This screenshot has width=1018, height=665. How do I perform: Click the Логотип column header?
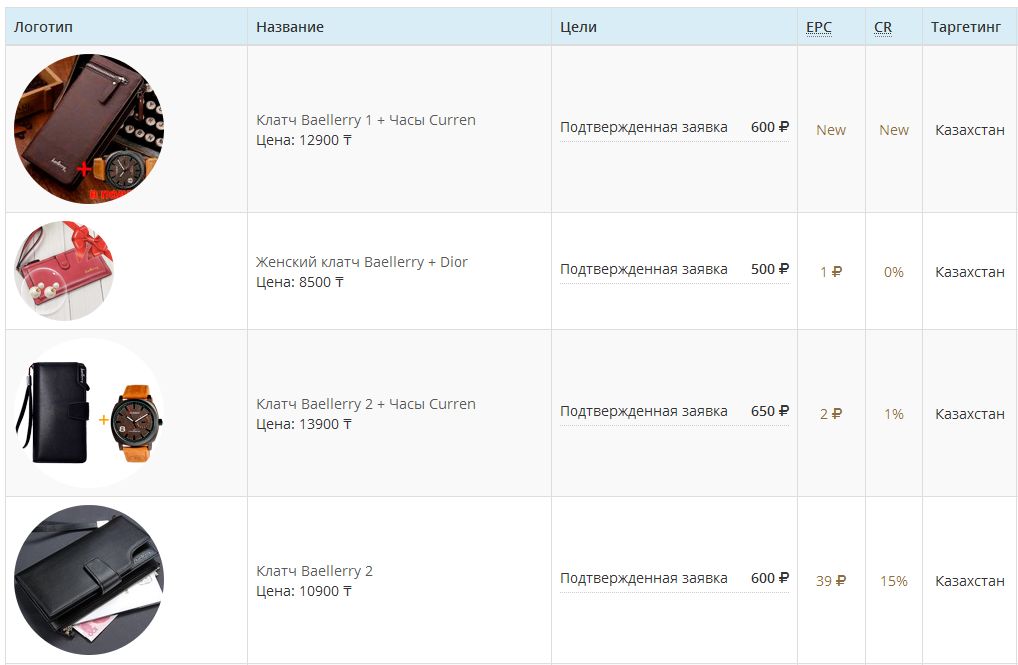(43, 27)
